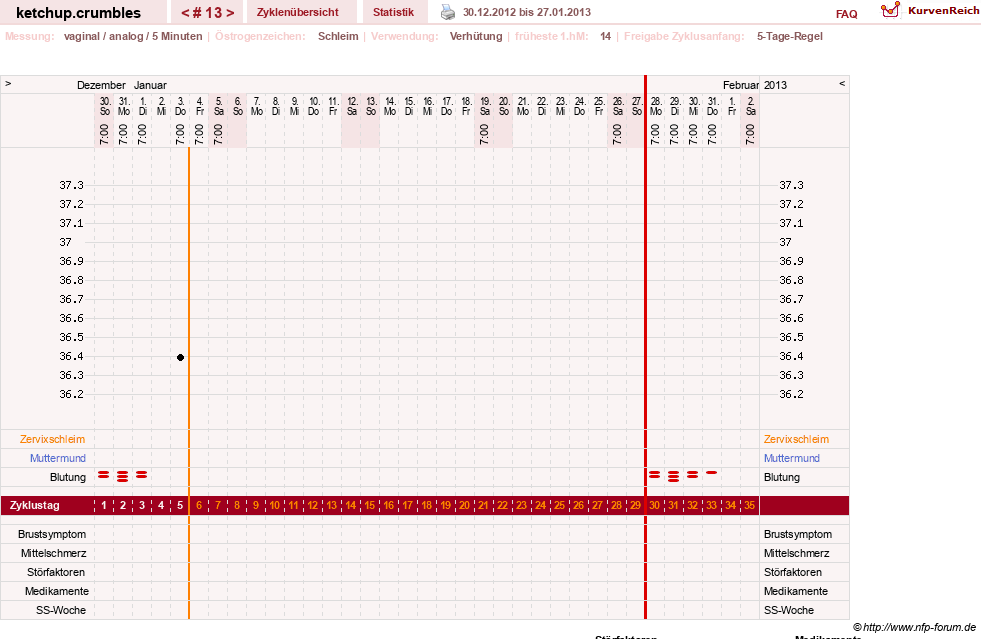The width and height of the screenshot is (981, 639).
Task: Click bleeding marker on cycle day 32
Action: point(693,475)
